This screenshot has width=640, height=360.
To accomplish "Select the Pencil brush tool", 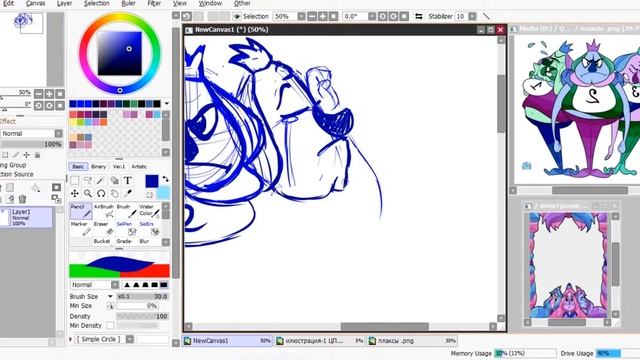I will (81, 211).
